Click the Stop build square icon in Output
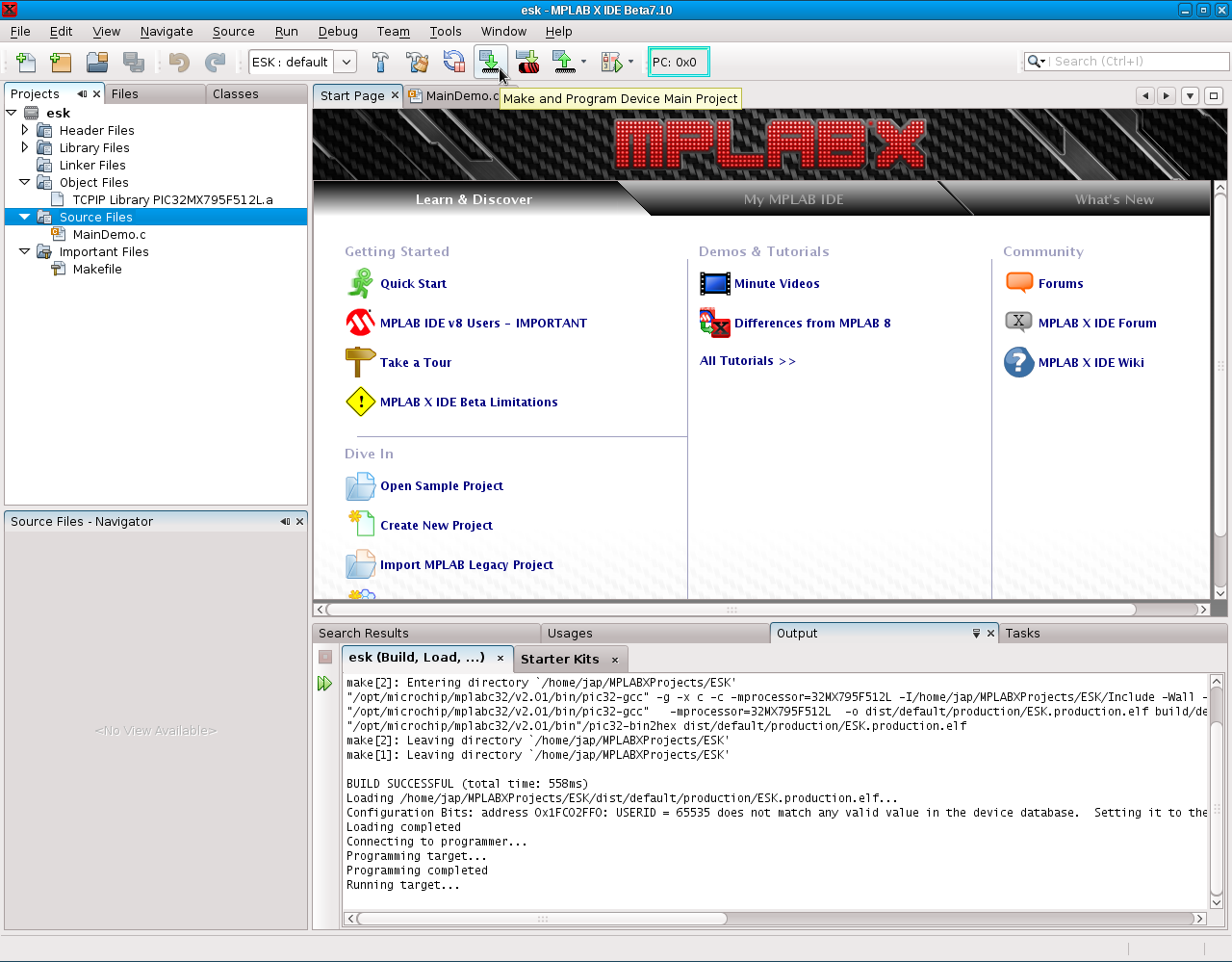 [x=325, y=658]
